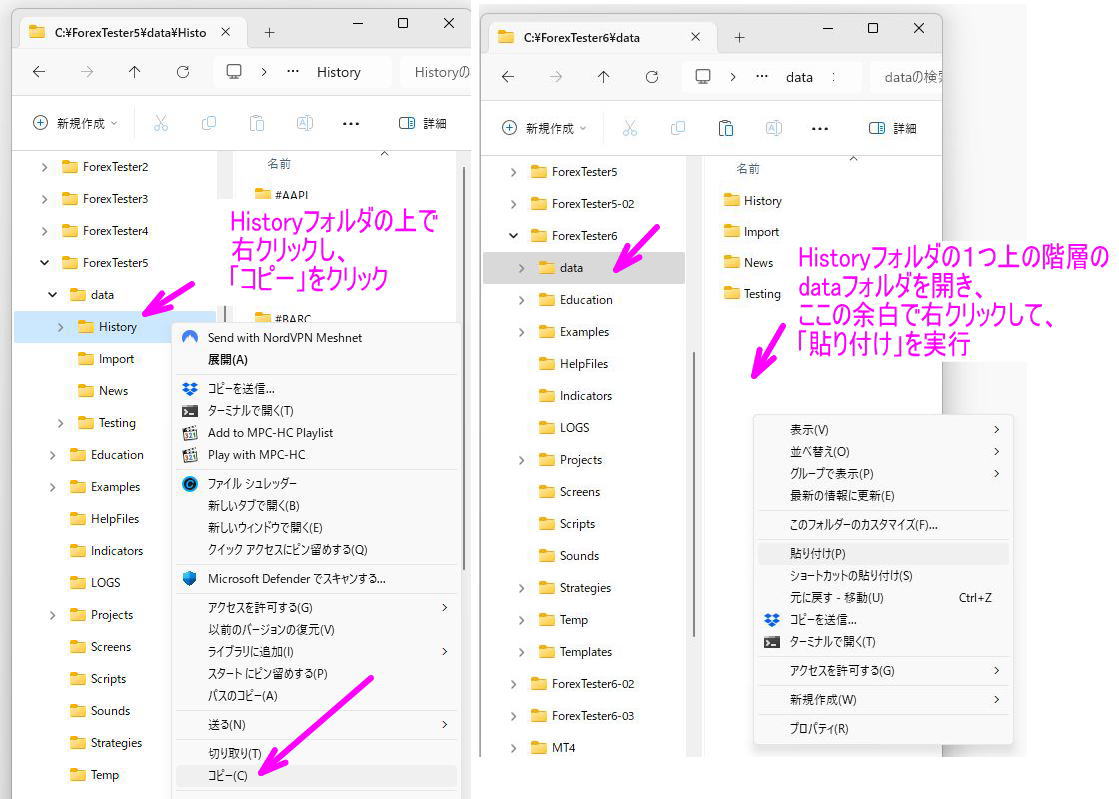Select the Rename icon in the right toolbar
The height and width of the screenshot is (799, 1119).
[773, 128]
